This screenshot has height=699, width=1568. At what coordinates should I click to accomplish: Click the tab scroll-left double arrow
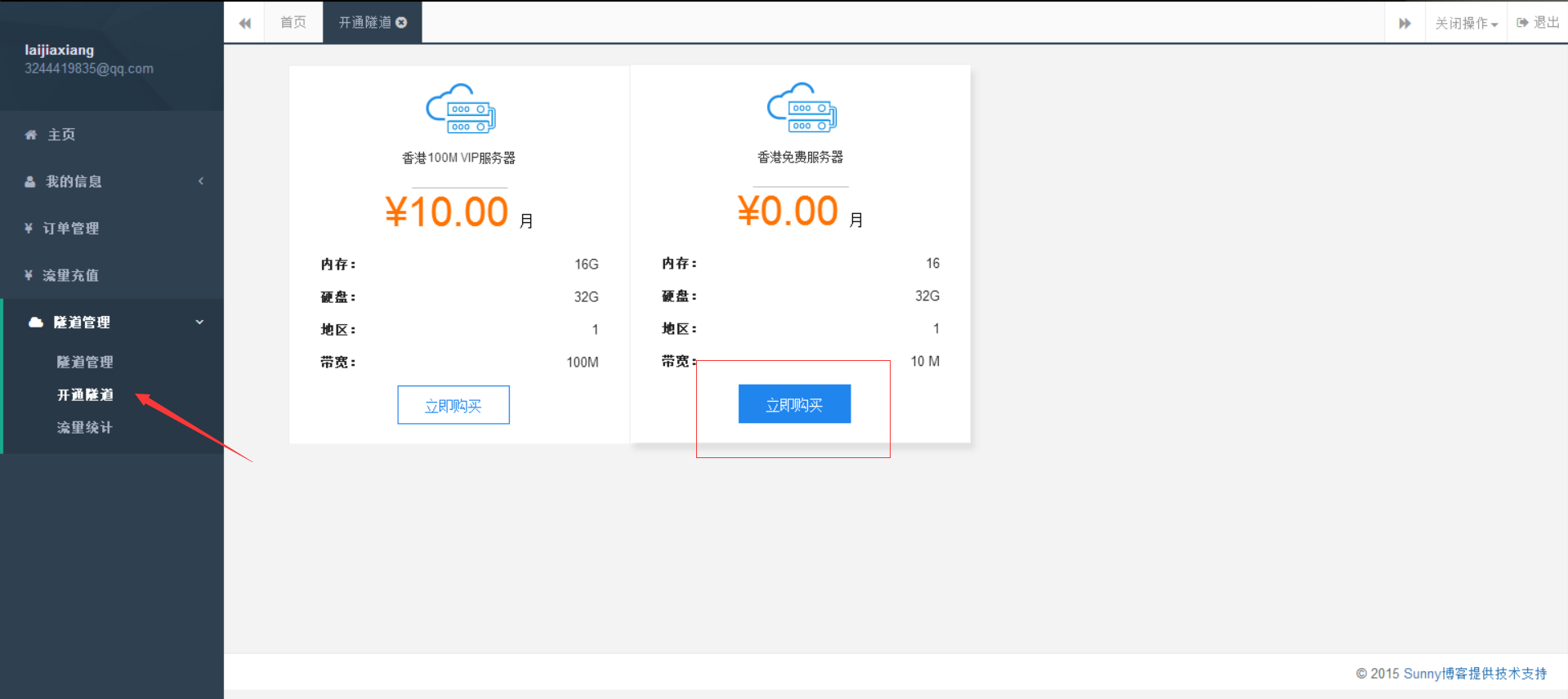click(x=244, y=23)
